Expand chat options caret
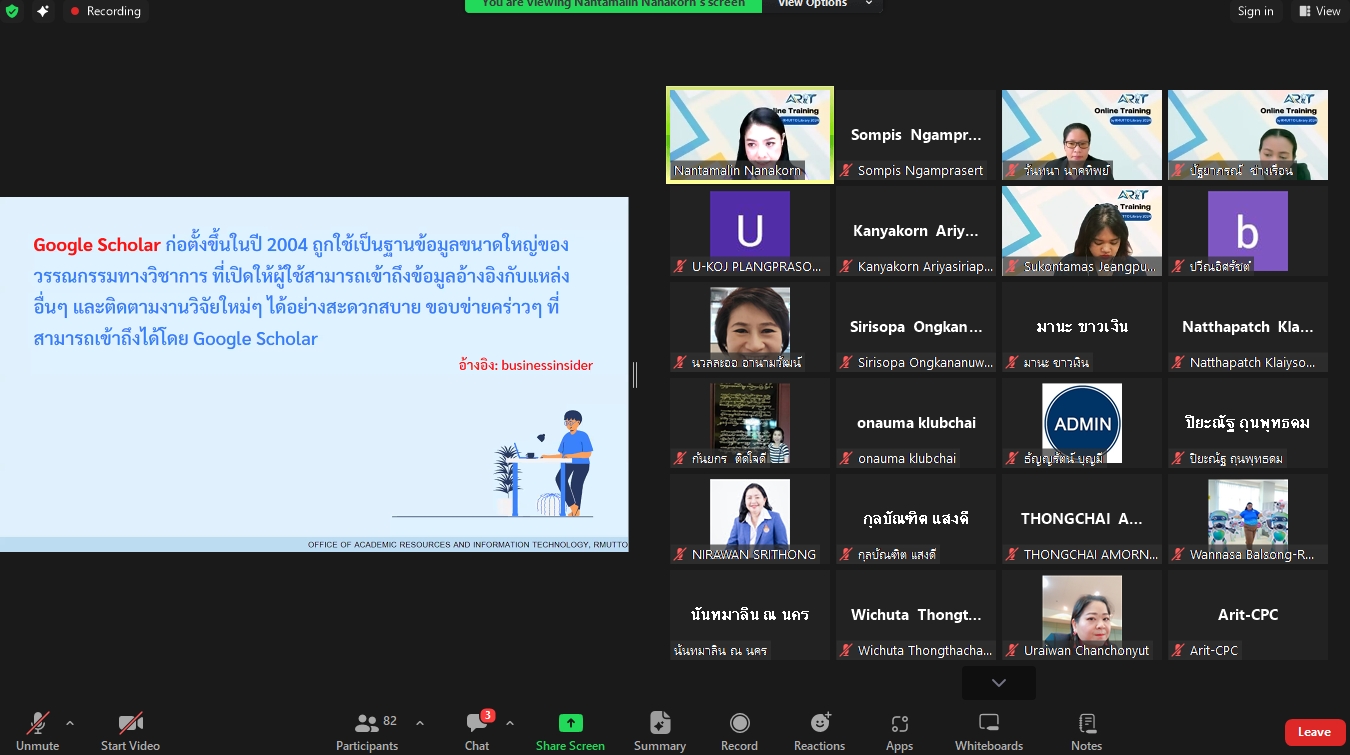 tap(510, 723)
